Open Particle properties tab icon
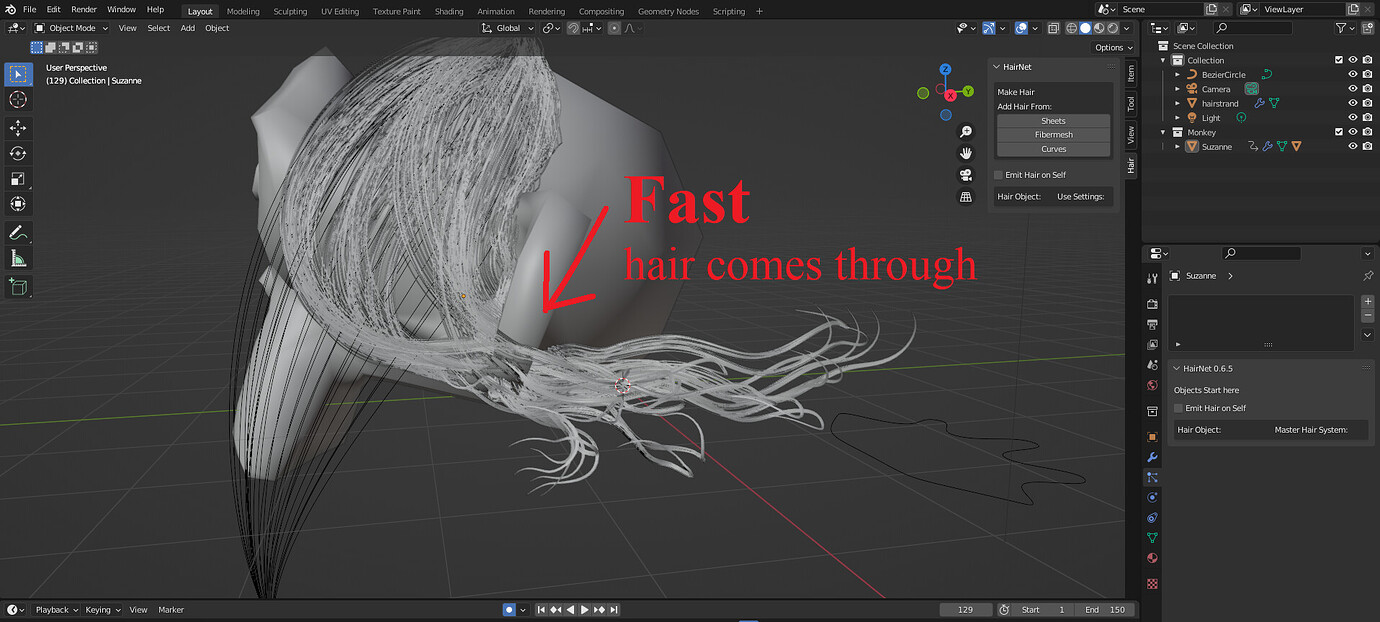 [x=1152, y=477]
